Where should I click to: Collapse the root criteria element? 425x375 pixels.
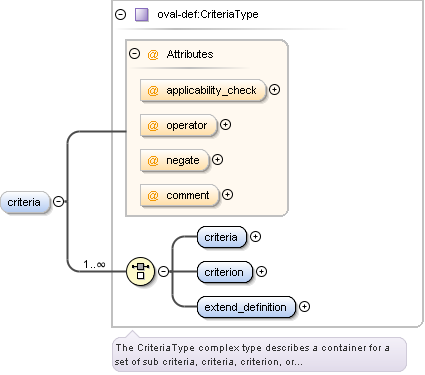[59, 202]
